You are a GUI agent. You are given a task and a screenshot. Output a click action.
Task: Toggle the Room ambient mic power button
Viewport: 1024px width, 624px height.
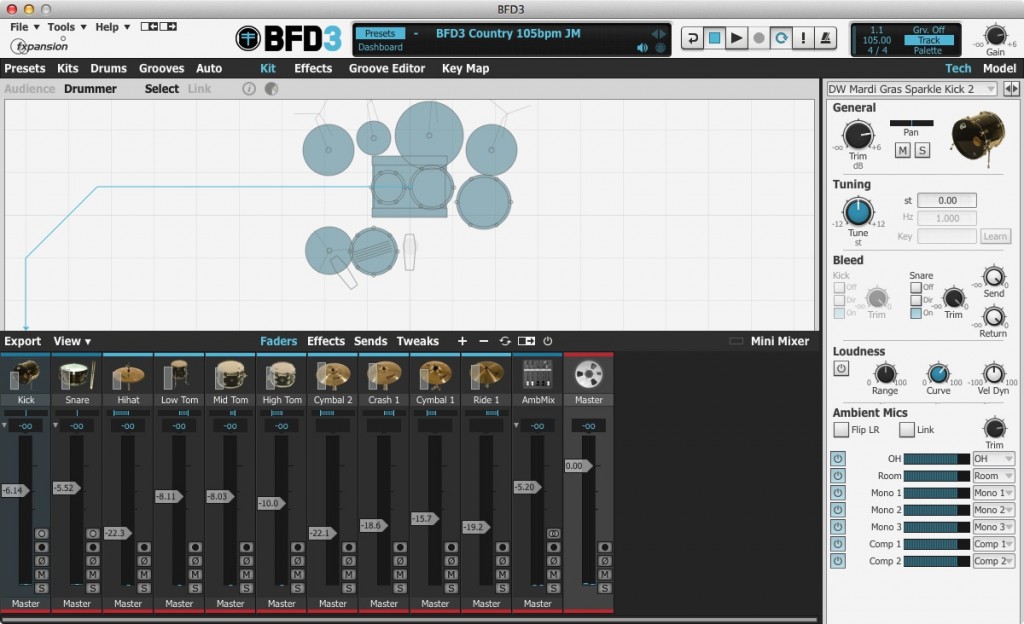(x=838, y=476)
